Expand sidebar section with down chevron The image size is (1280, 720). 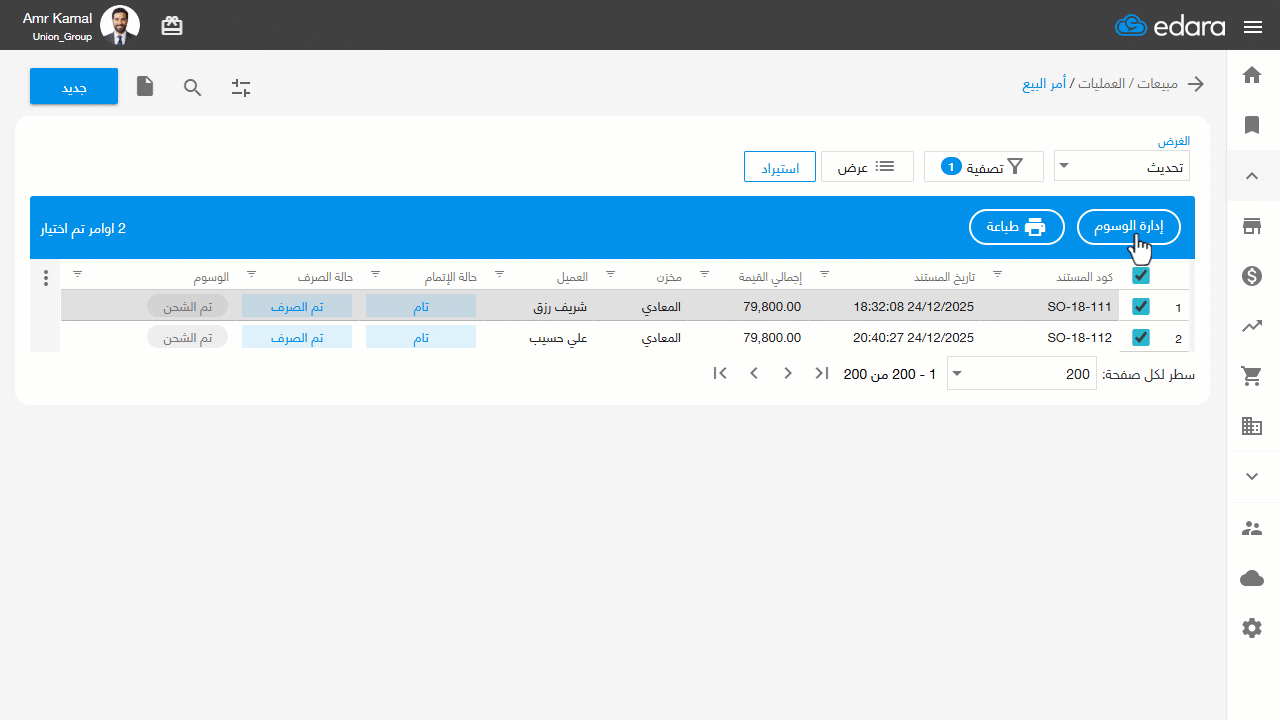[x=1252, y=477]
